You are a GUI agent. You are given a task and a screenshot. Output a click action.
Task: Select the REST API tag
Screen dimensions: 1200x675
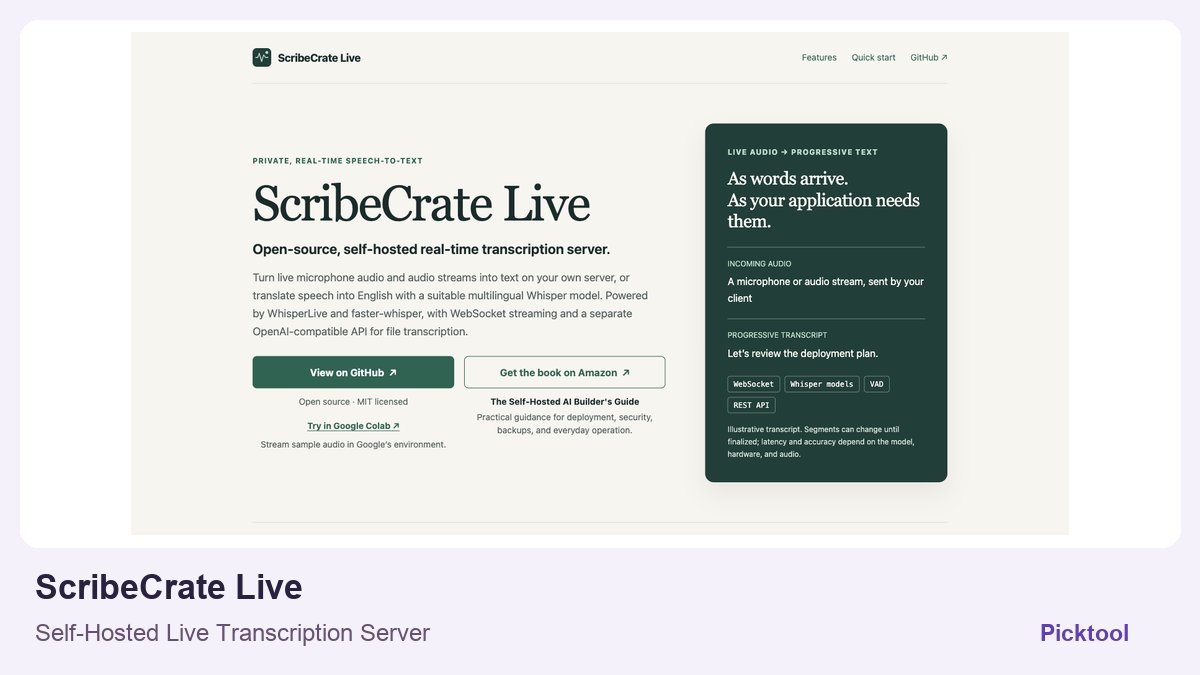tap(751, 405)
